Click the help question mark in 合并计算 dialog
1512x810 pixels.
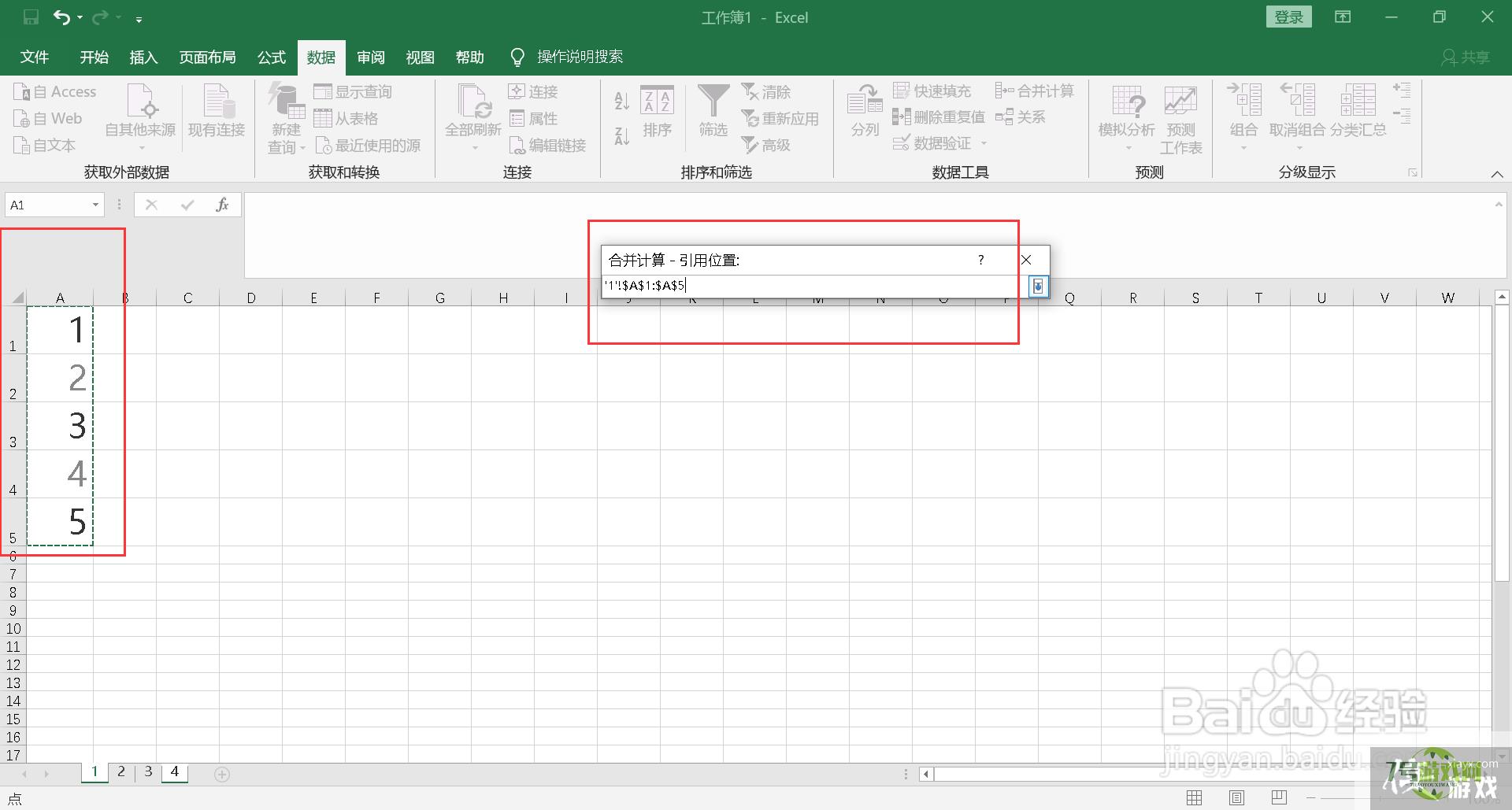point(980,260)
